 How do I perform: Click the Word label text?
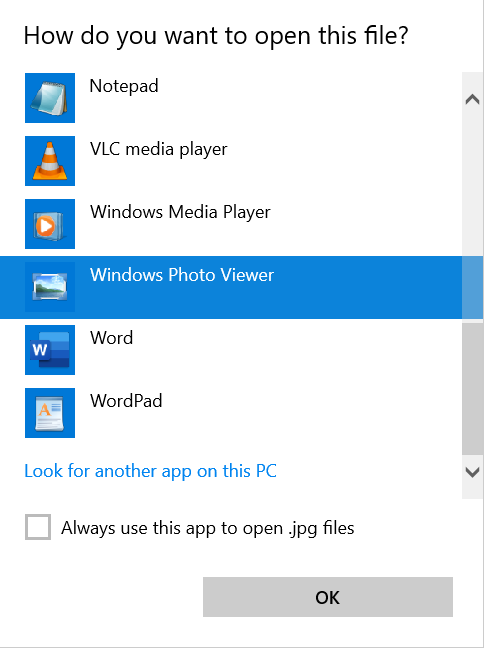[x=112, y=338]
